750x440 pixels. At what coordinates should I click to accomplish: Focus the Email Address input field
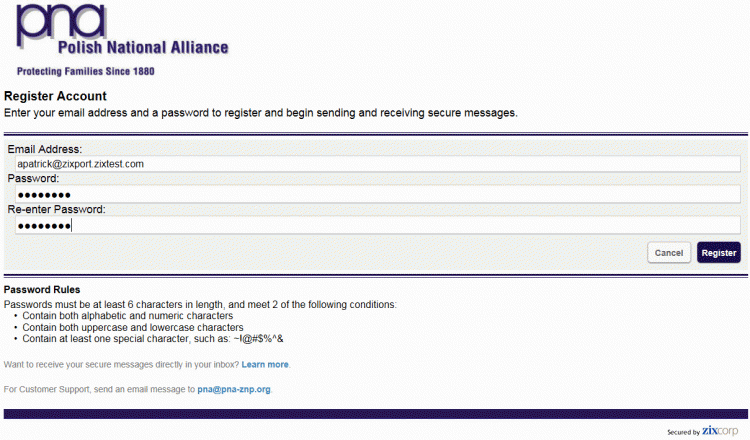pos(378,164)
